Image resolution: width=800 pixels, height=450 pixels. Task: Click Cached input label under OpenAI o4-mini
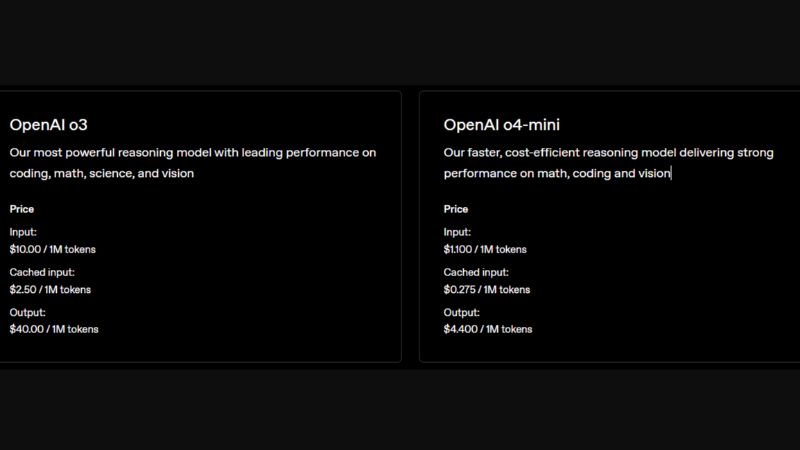click(476, 272)
